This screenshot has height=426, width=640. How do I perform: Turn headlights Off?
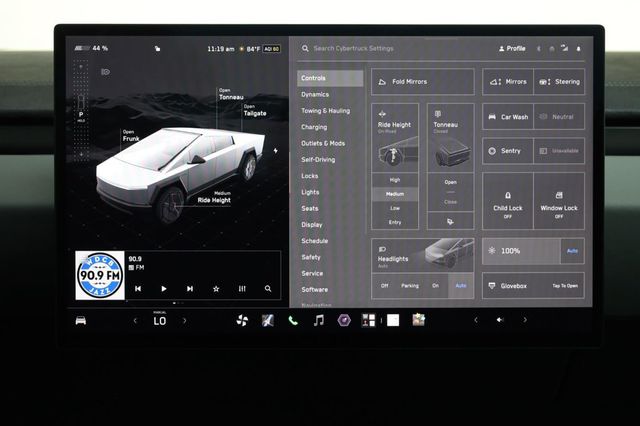click(x=384, y=286)
